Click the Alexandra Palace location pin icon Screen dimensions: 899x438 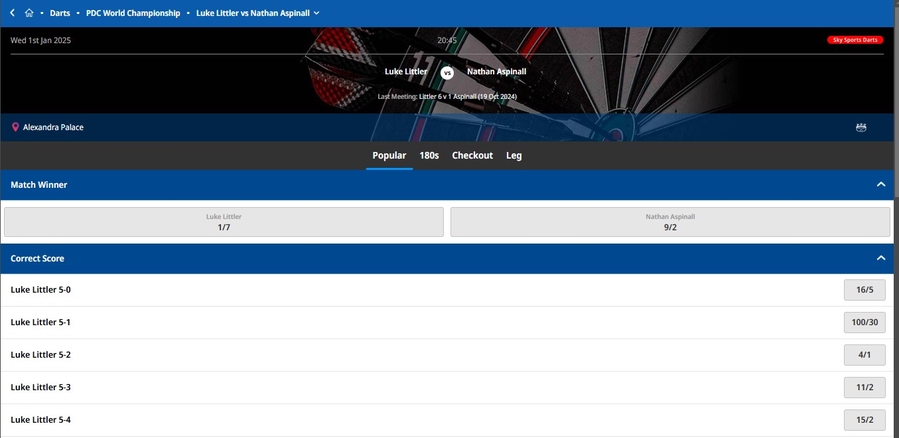coord(15,127)
